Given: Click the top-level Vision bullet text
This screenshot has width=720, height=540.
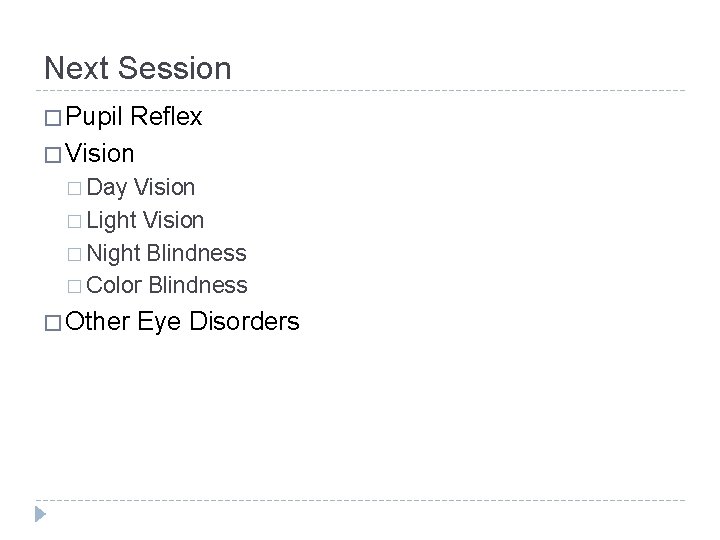Looking at the screenshot, I should 104,153.
